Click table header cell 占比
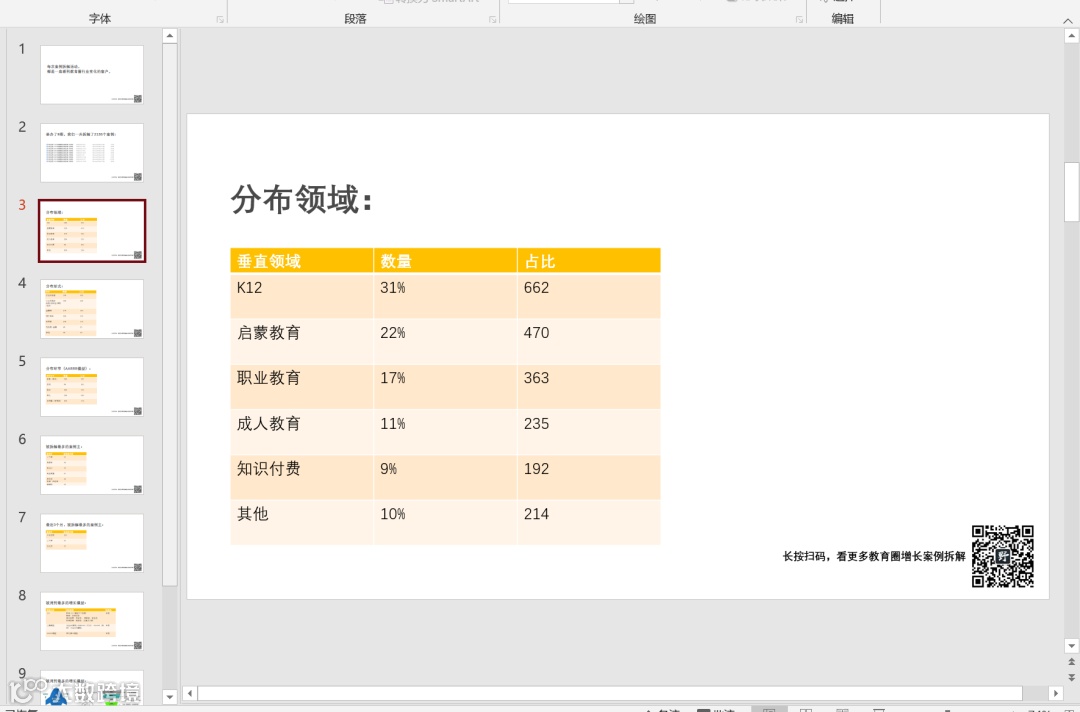Screen dimensions: 1080x712 589,261
